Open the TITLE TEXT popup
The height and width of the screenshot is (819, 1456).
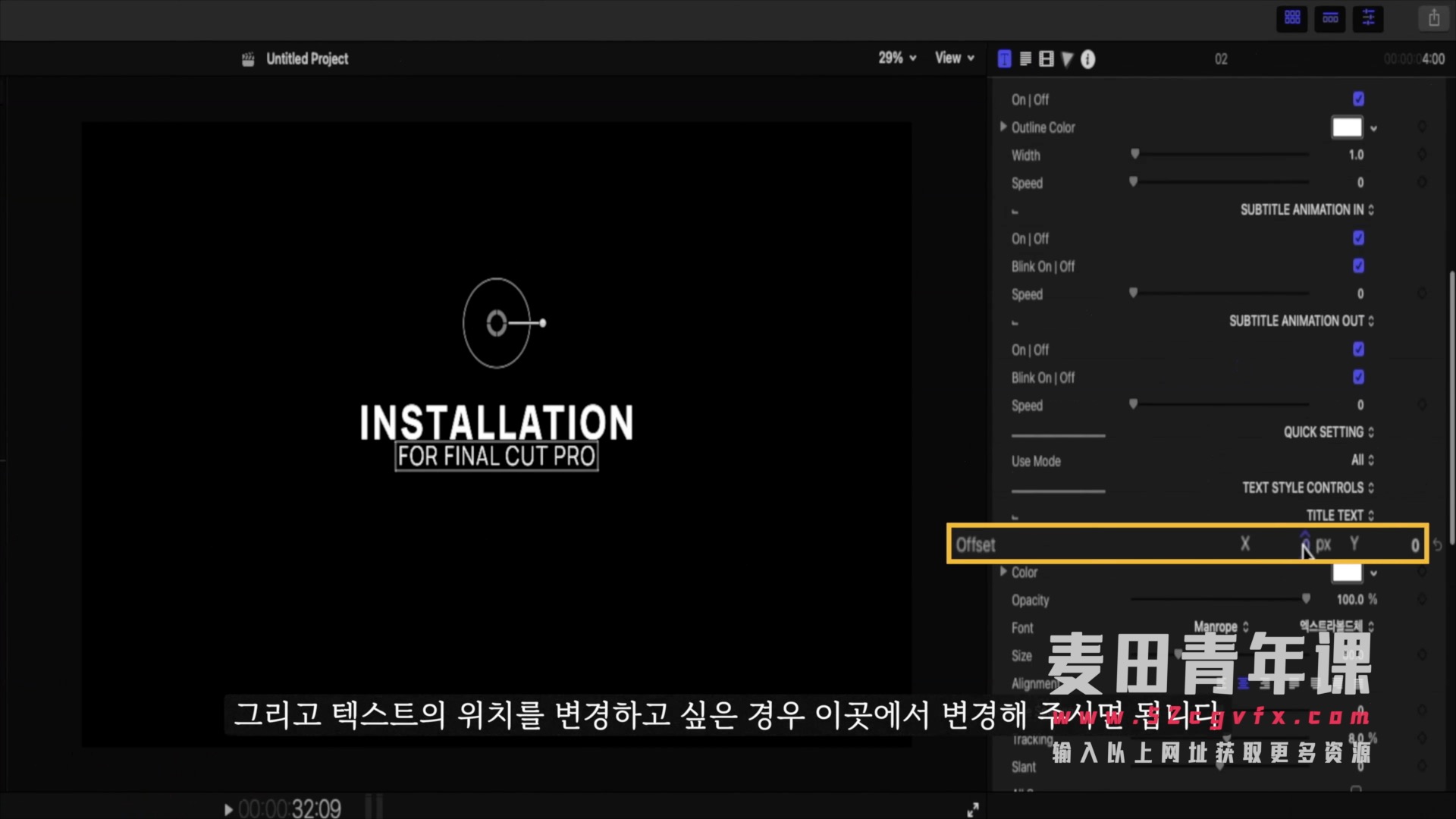pos(1340,516)
